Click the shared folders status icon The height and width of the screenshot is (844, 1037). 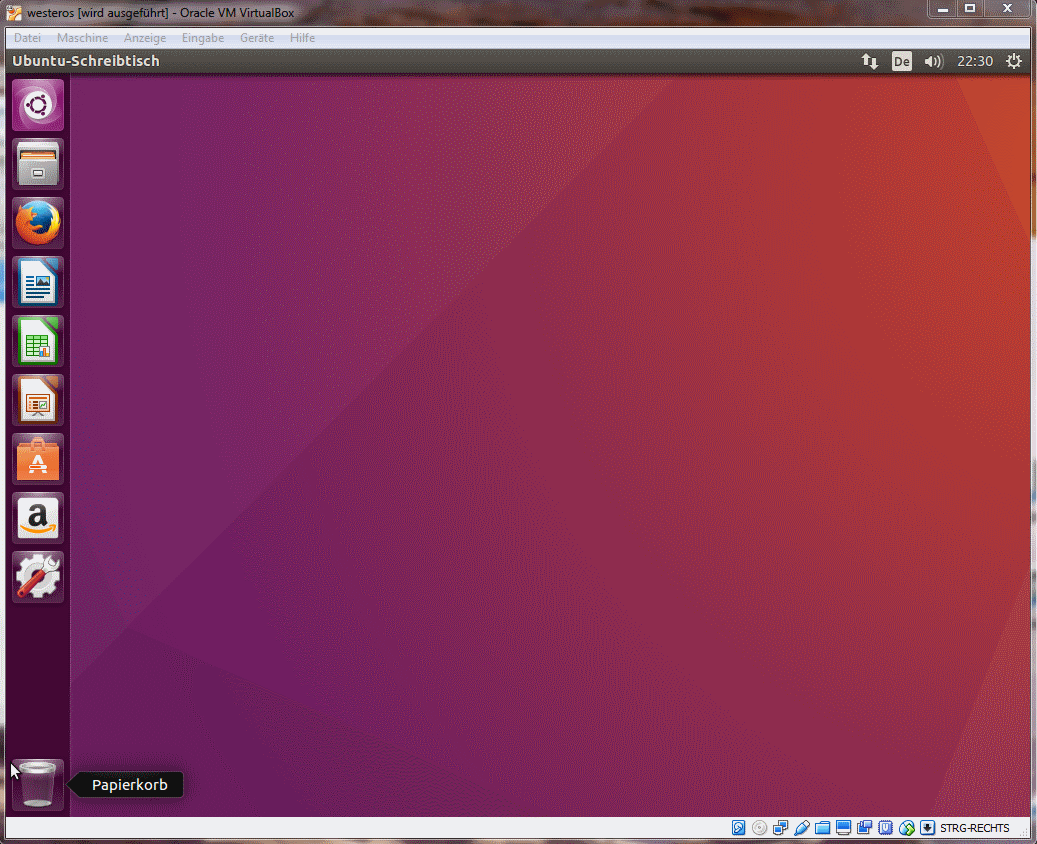[822, 828]
